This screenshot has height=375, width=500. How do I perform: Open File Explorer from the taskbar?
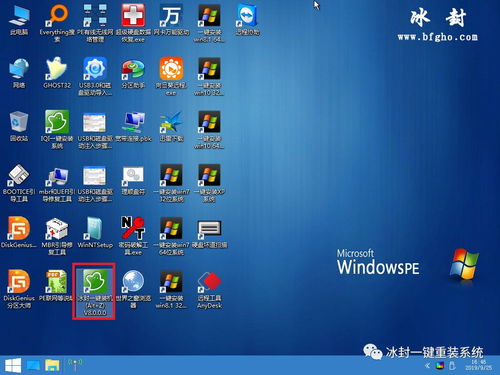(52, 365)
